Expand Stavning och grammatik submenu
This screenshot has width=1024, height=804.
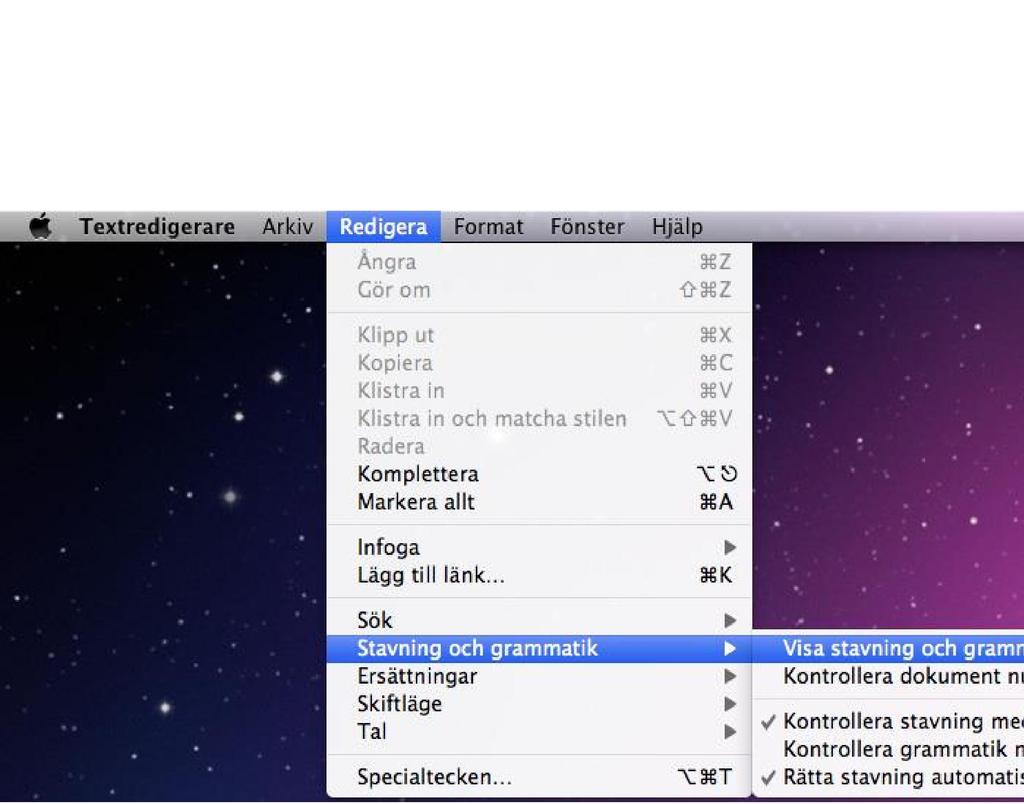click(539, 649)
